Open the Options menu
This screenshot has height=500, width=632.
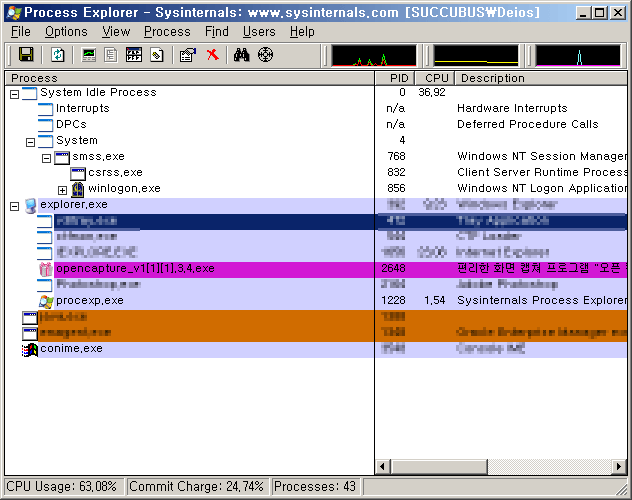click(66, 31)
